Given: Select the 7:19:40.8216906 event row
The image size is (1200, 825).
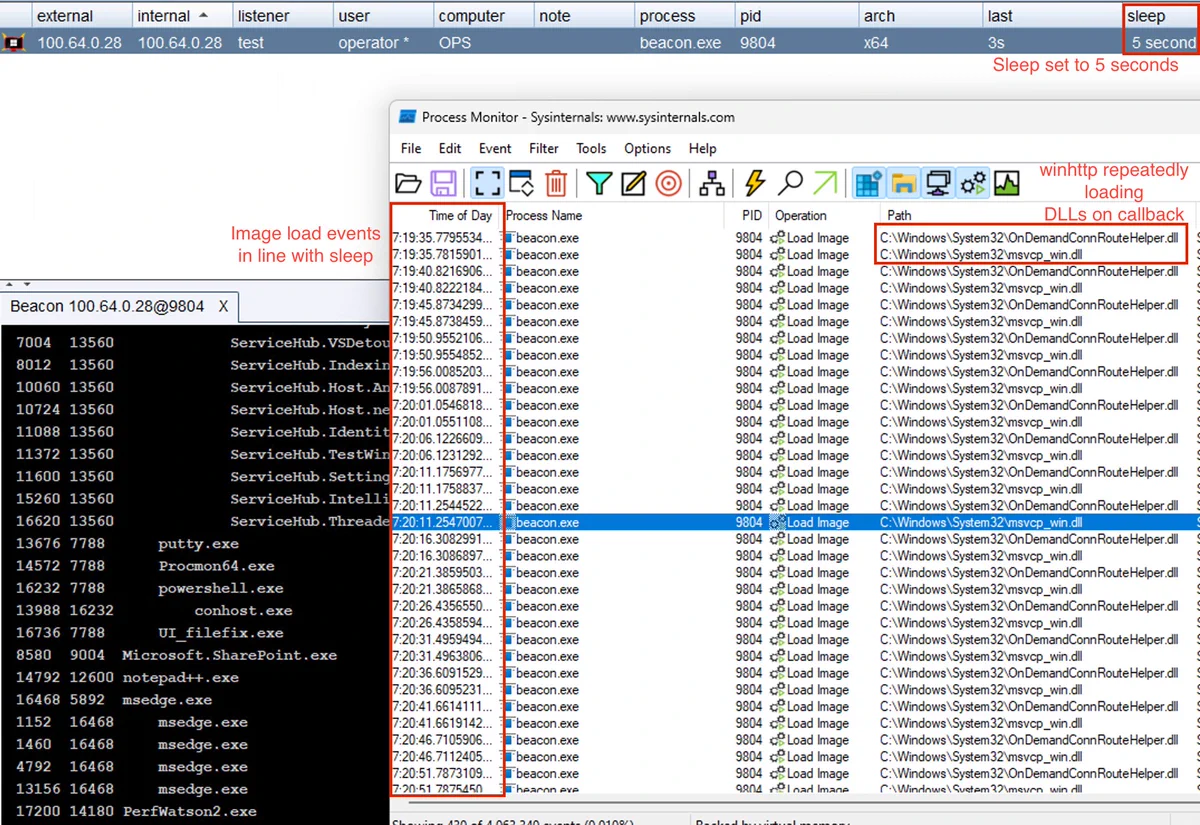Looking at the screenshot, I should point(795,271).
